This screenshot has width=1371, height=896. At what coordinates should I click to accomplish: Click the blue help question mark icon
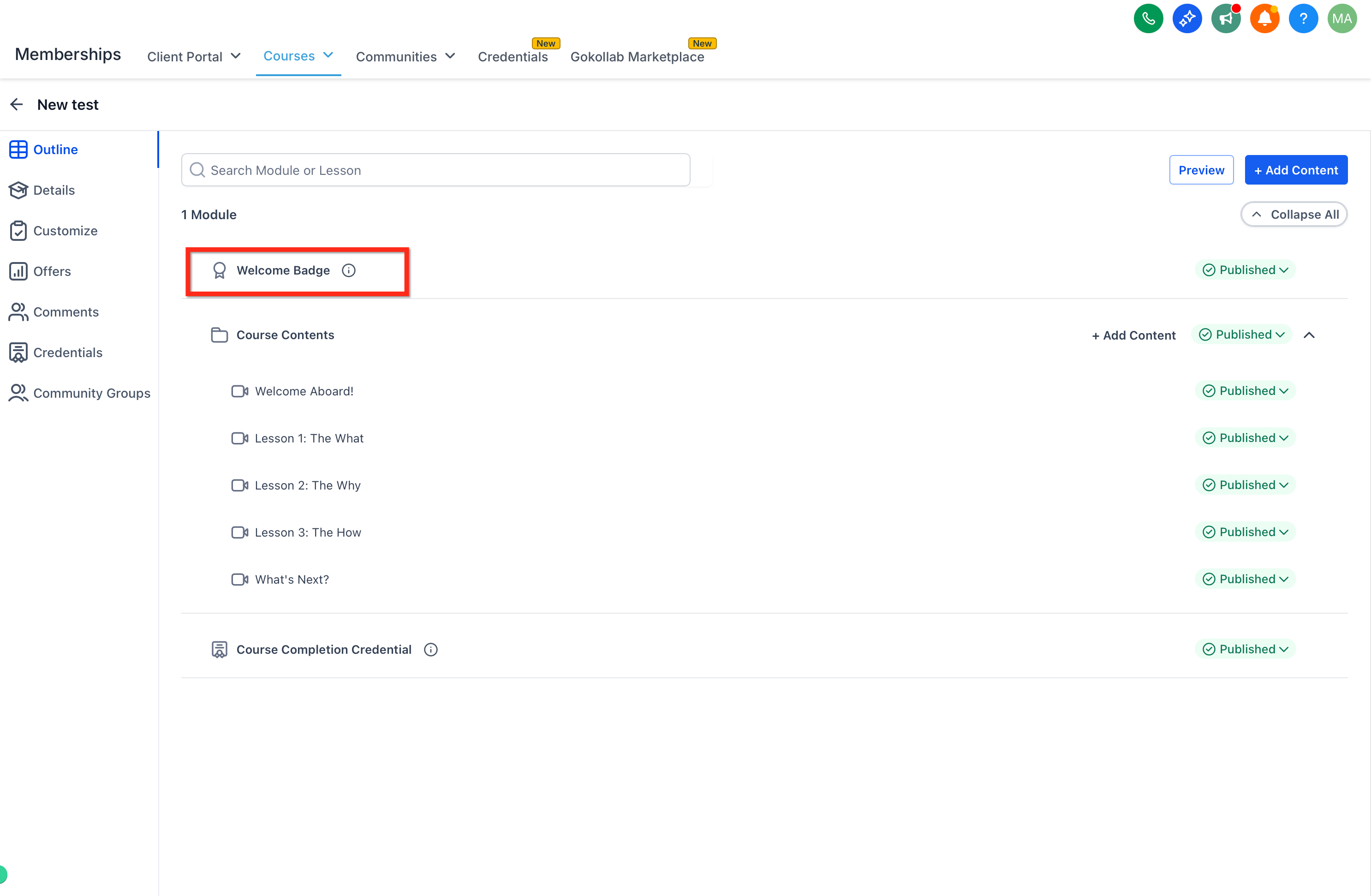pos(1303,19)
